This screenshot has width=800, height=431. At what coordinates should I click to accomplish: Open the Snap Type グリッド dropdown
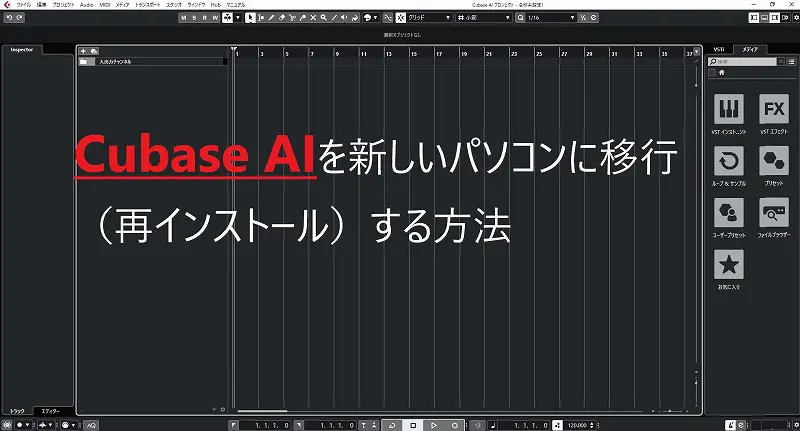click(x=429, y=17)
